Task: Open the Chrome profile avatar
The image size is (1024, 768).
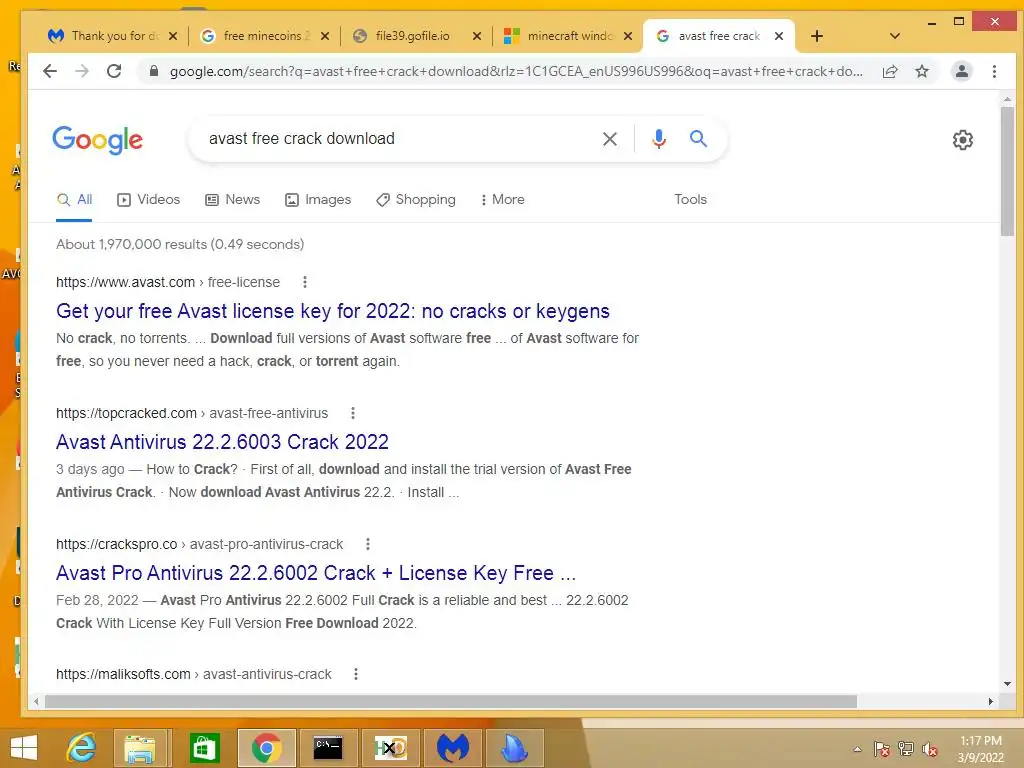Action: coord(961,71)
